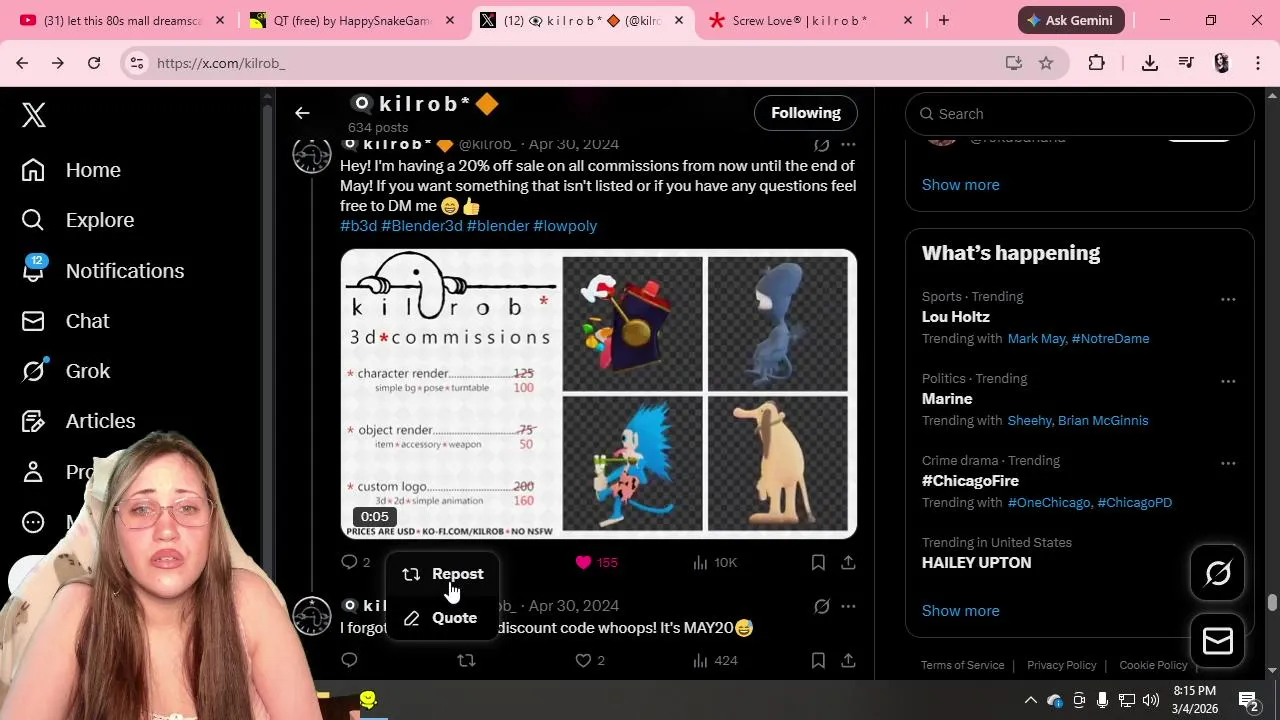Open the #NotreDame hashtag link
1280x720 pixels.
click(x=1110, y=339)
